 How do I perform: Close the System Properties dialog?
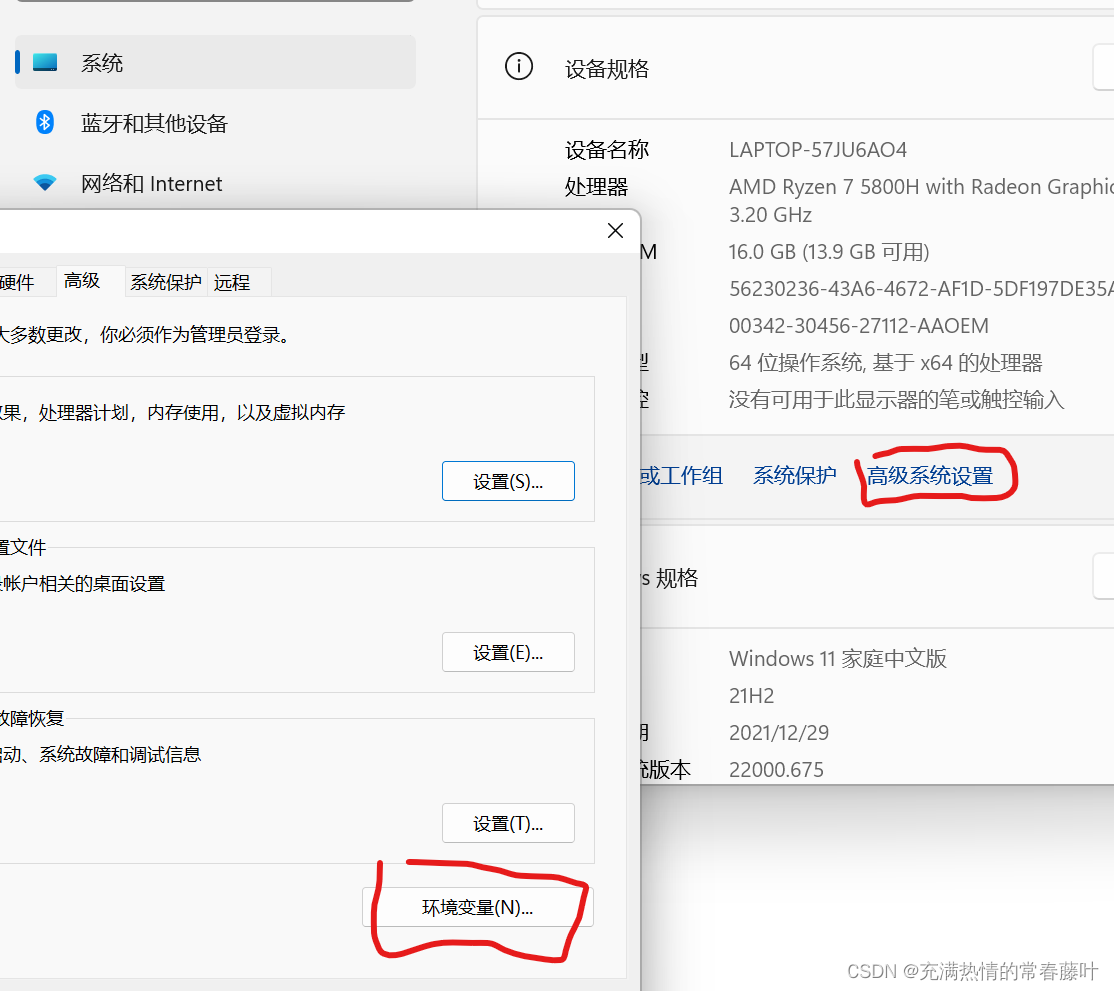click(x=615, y=230)
